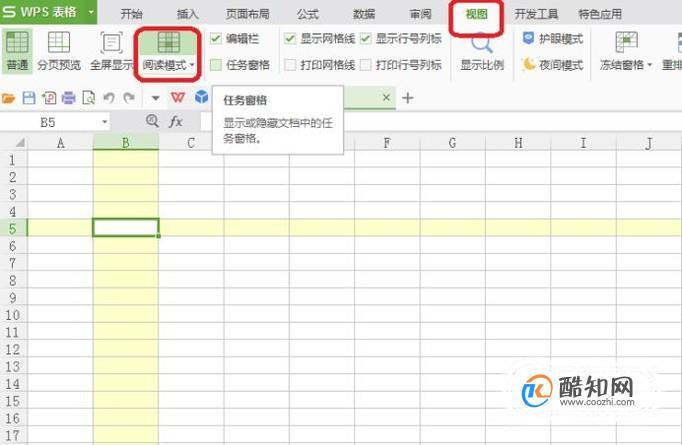
Task: Click the Freeze Panes (冻结窗格) icon
Action: pos(626,42)
